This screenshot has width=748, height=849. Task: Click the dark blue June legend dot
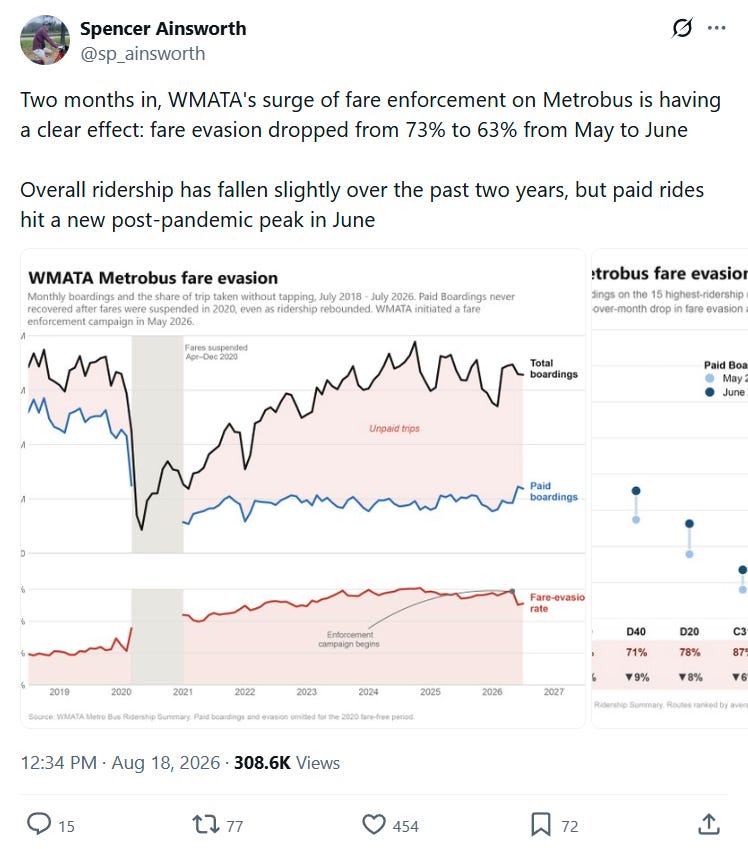710,392
